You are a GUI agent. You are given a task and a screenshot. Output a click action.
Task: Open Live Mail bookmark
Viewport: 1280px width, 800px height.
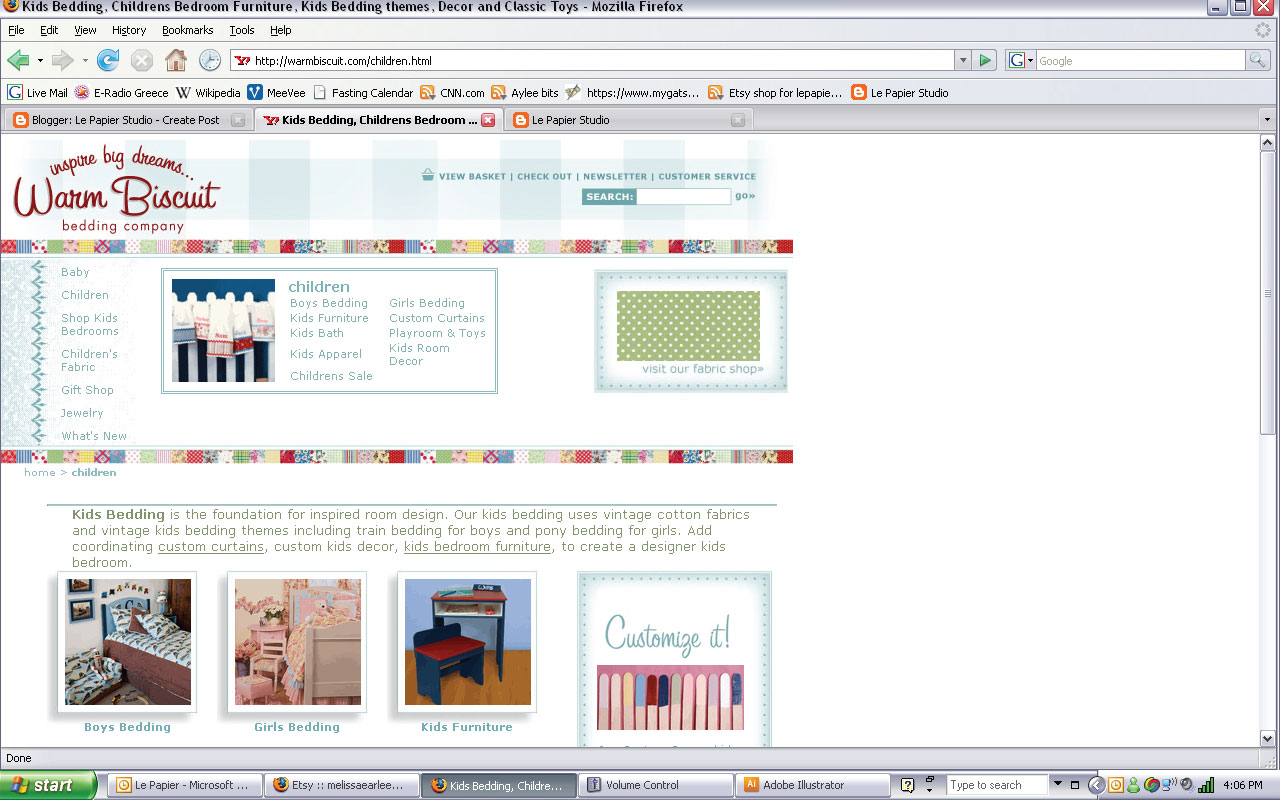coord(38,93)
